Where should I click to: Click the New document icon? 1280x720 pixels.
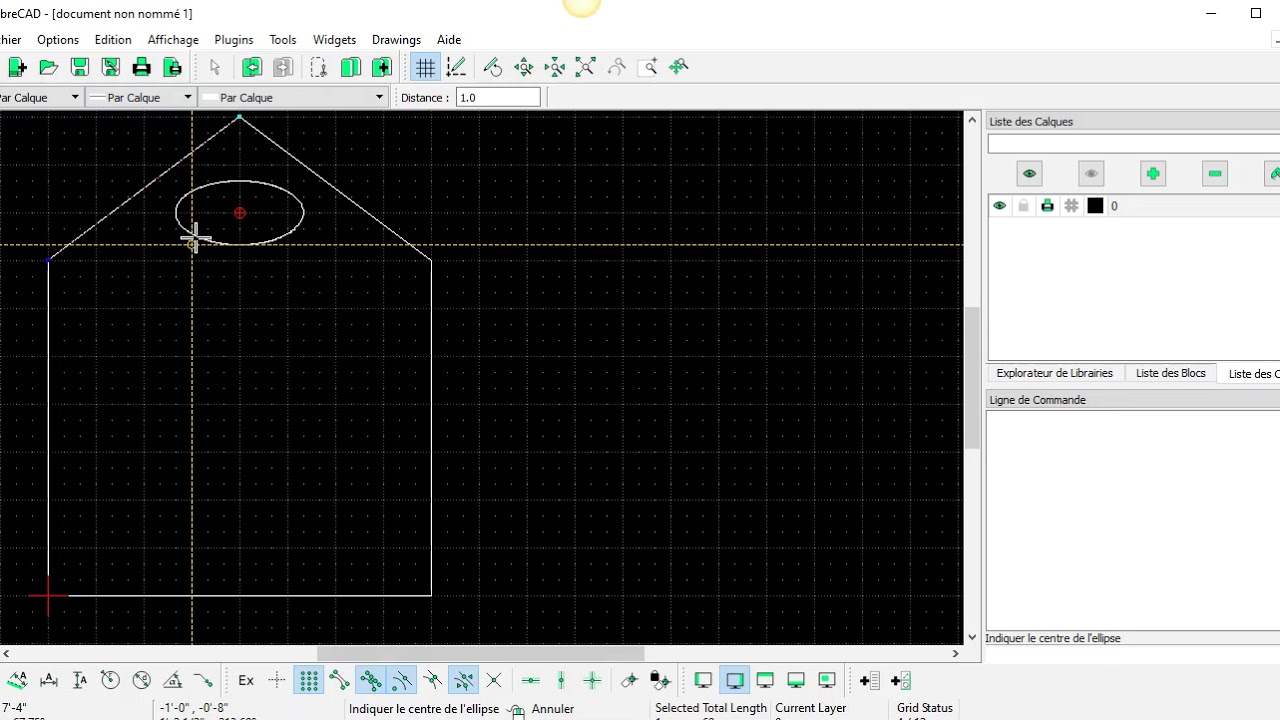[17, 67]
